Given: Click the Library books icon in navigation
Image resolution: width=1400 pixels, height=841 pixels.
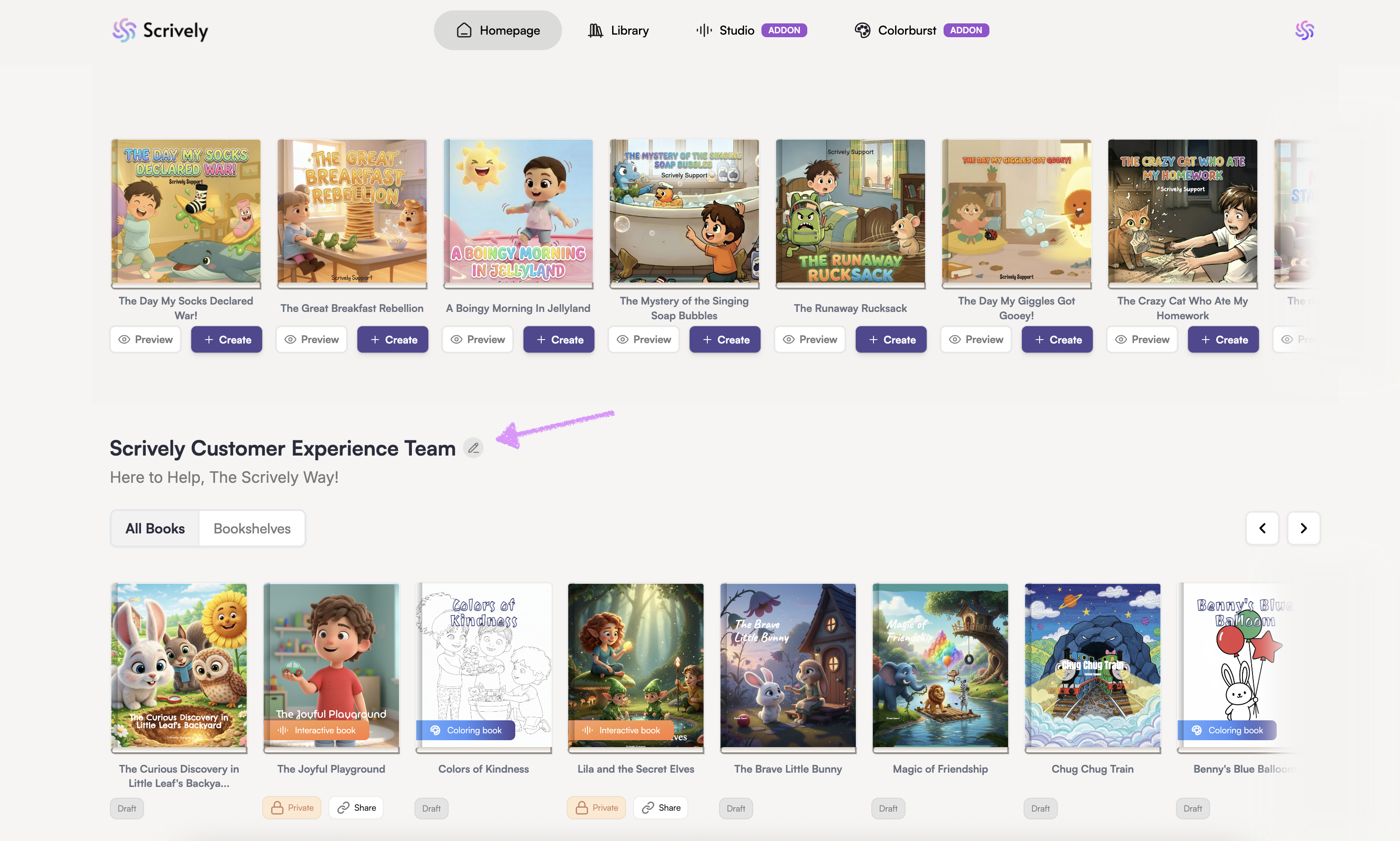Looking at the screenshot, I should tap(595, 31).
